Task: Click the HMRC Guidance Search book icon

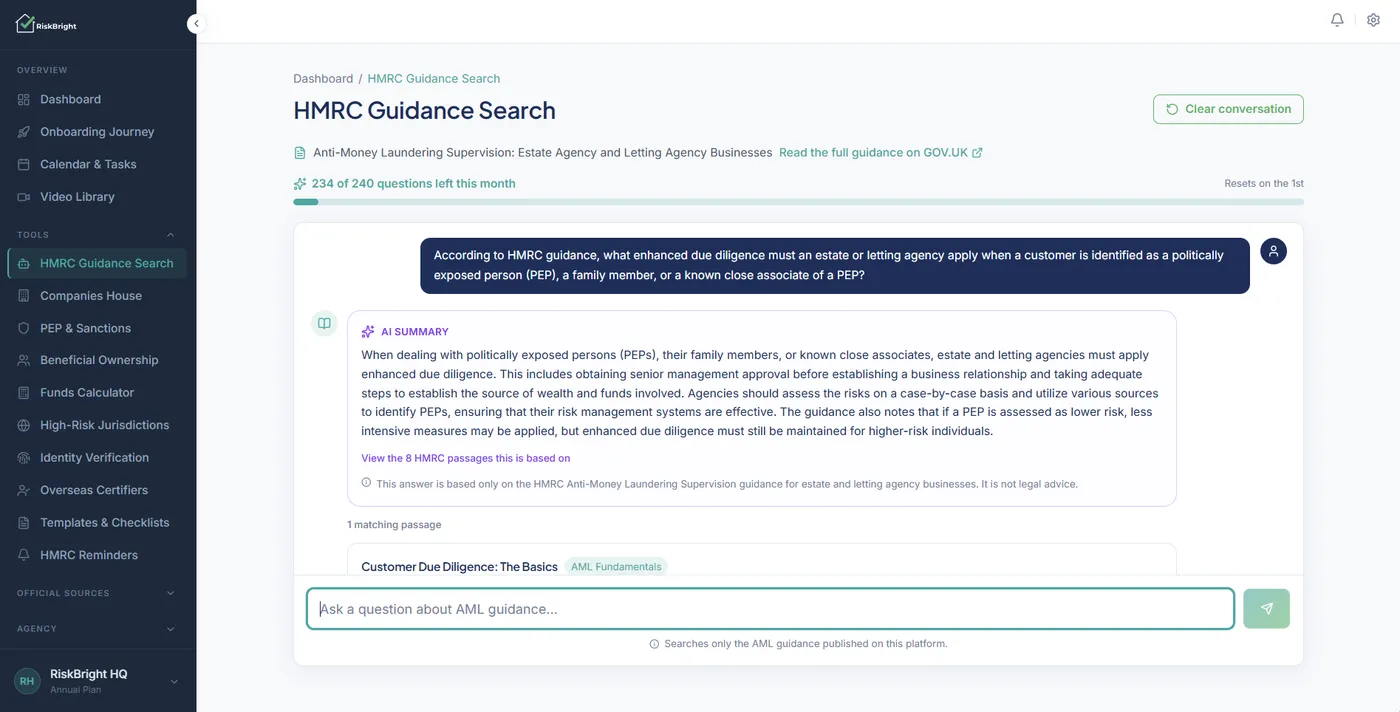Action: pyautogui.click(x=24, y=263)
